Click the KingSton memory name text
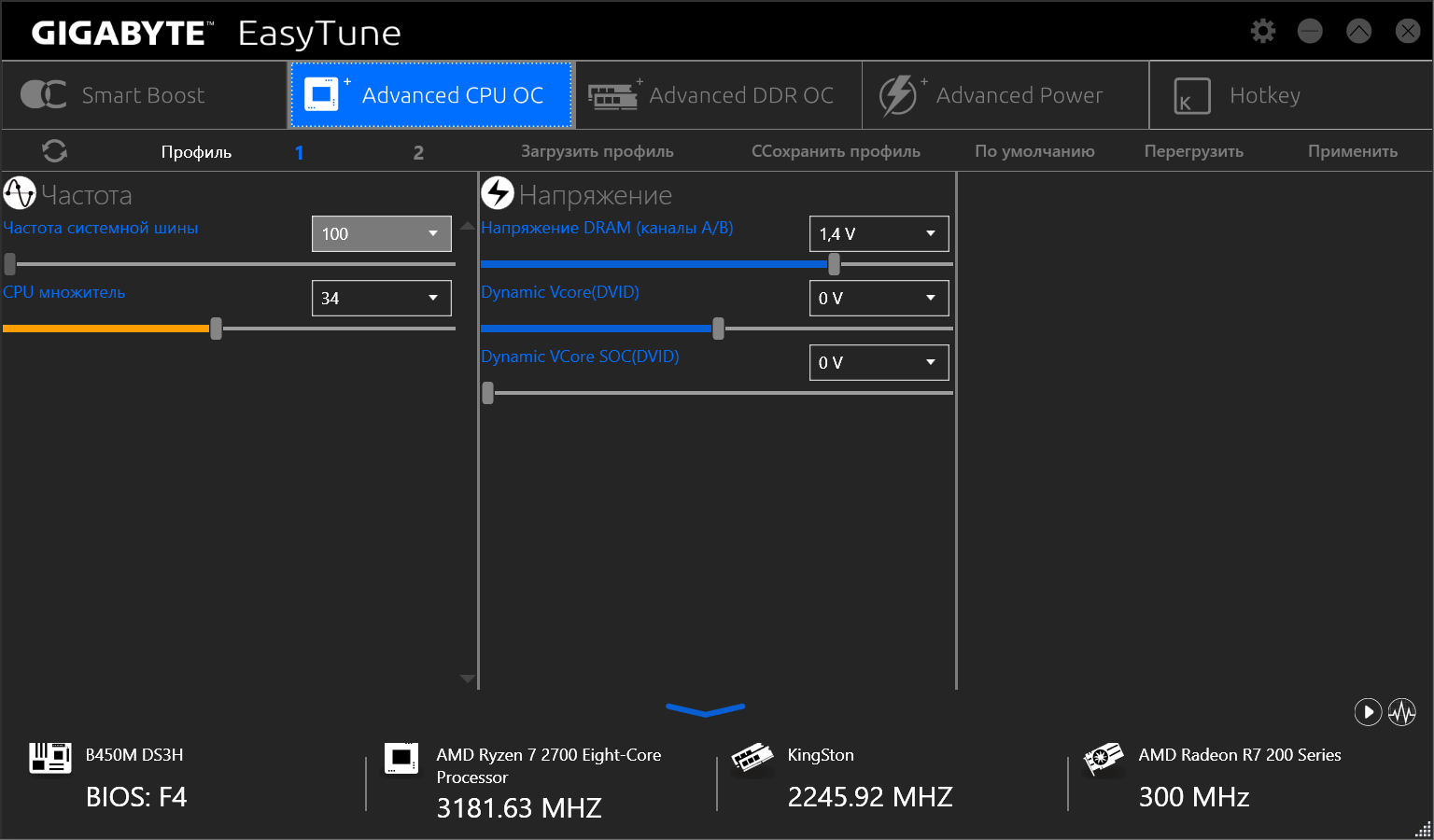The height and width of the screenshot is (840, 1434). 821,755
